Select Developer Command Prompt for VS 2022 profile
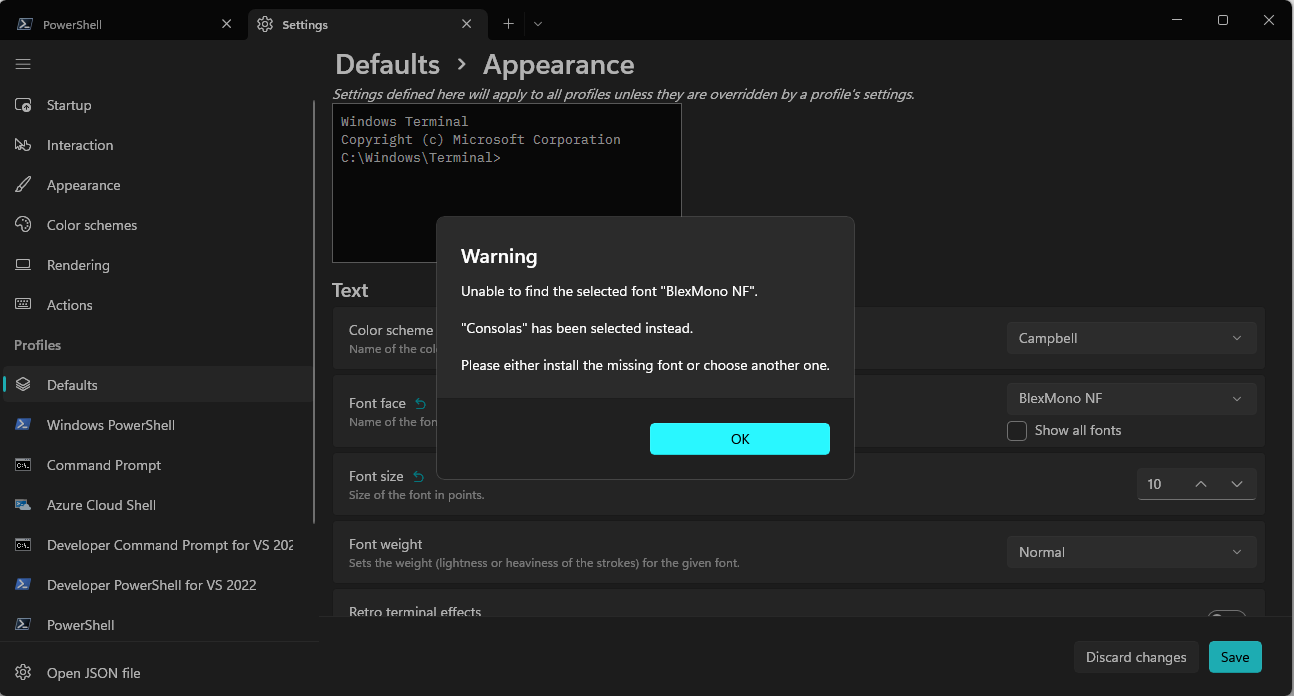This screenshot has width=1294, height=696. 157,545
